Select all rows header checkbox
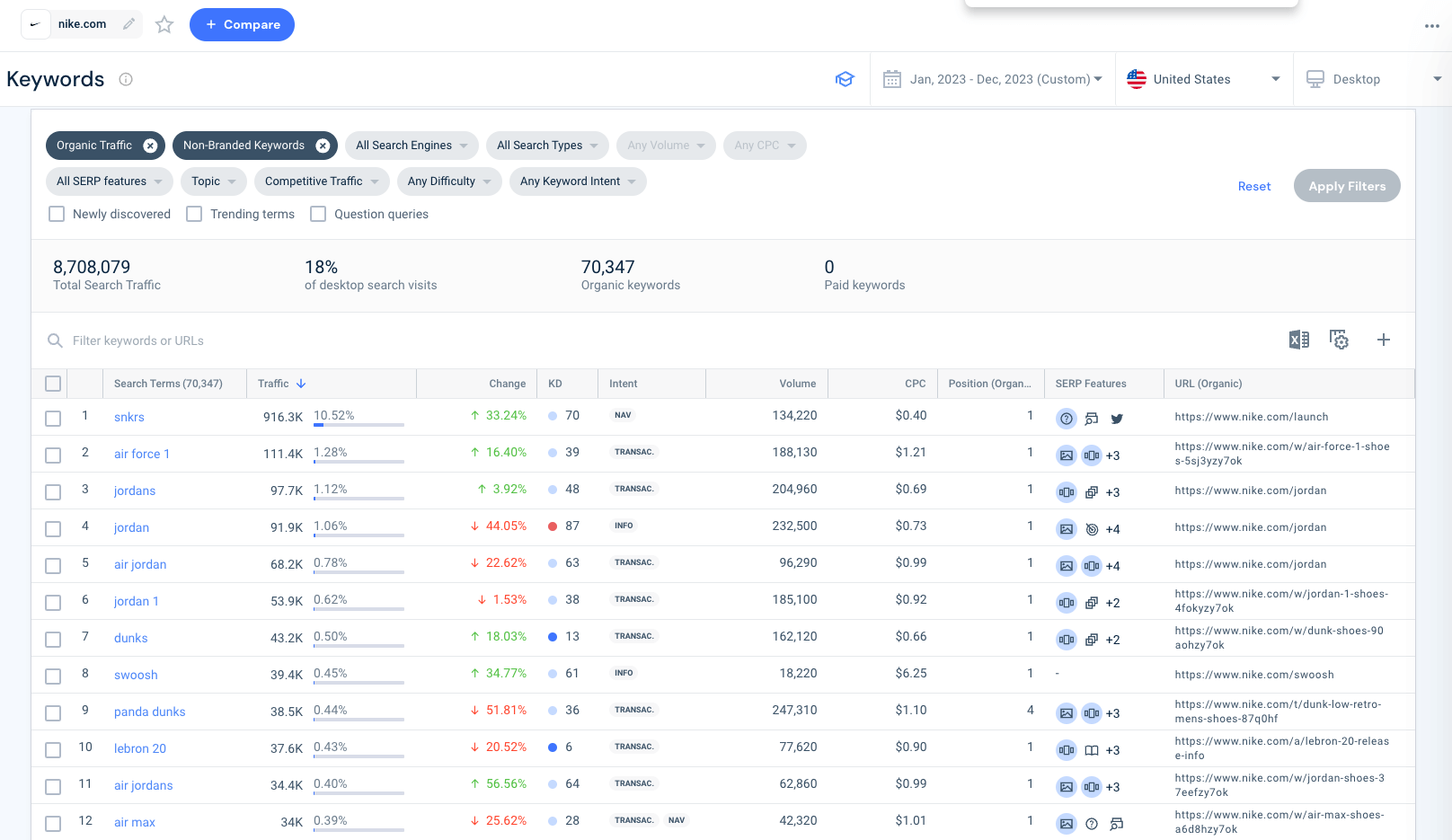This screenshot has height=840, width=1452. pos(53,384)
